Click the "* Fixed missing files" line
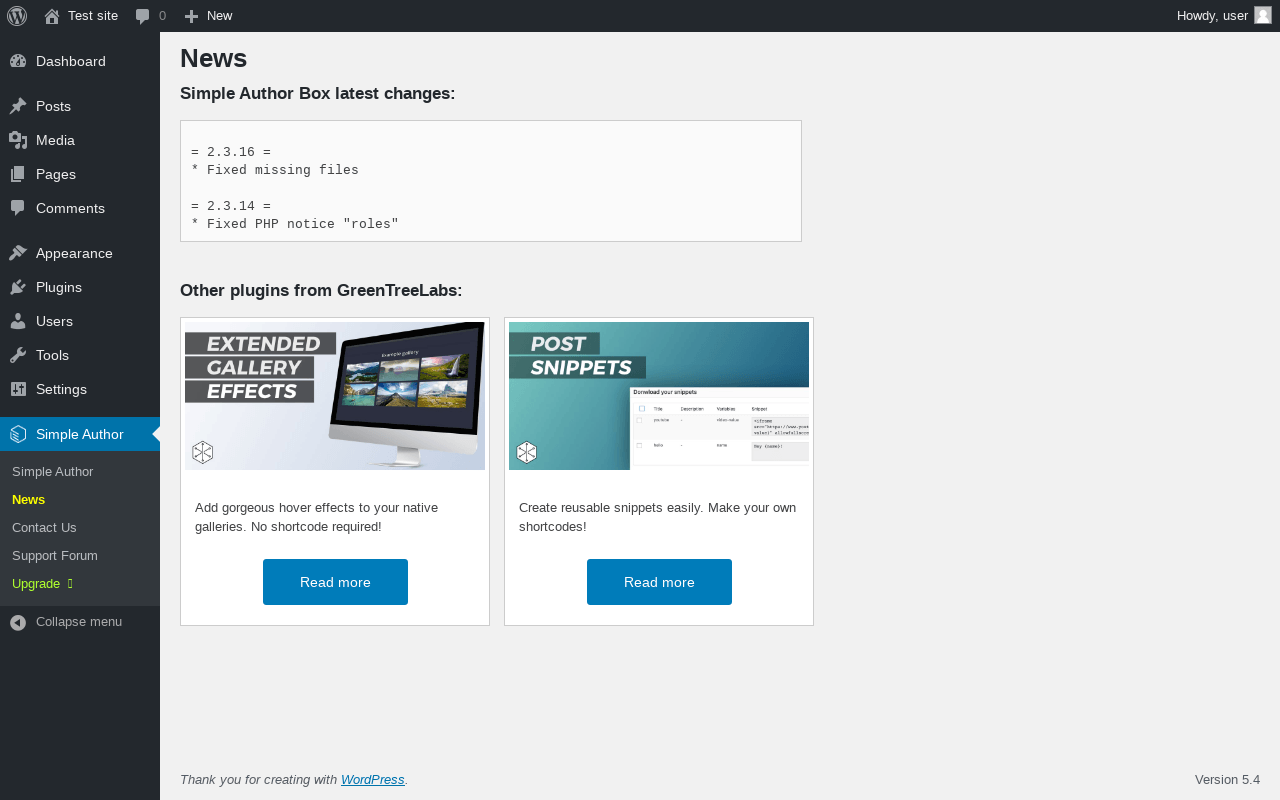Image resolution: width=1280 pixels, height=800 pixels. pos(275,170)
